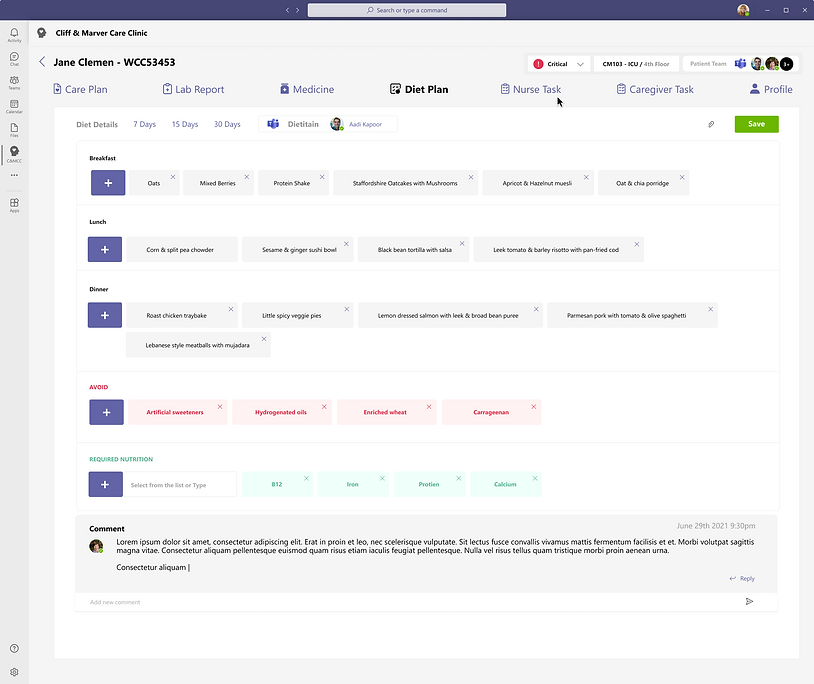The height and width of the screenshot is (684, 814).
Task: Remove Mixed Berries from breakfast
Action: coord(247,177)
